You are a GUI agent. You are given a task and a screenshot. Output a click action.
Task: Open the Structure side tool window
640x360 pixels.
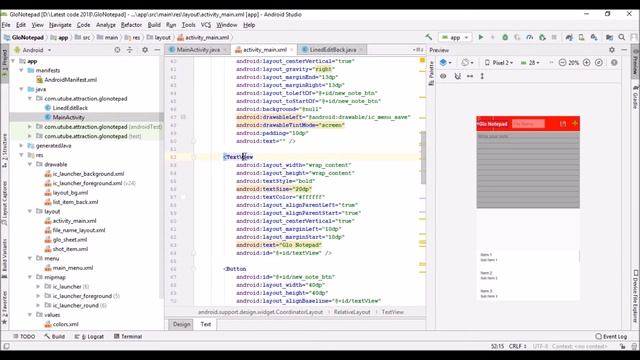click(4, 150)
